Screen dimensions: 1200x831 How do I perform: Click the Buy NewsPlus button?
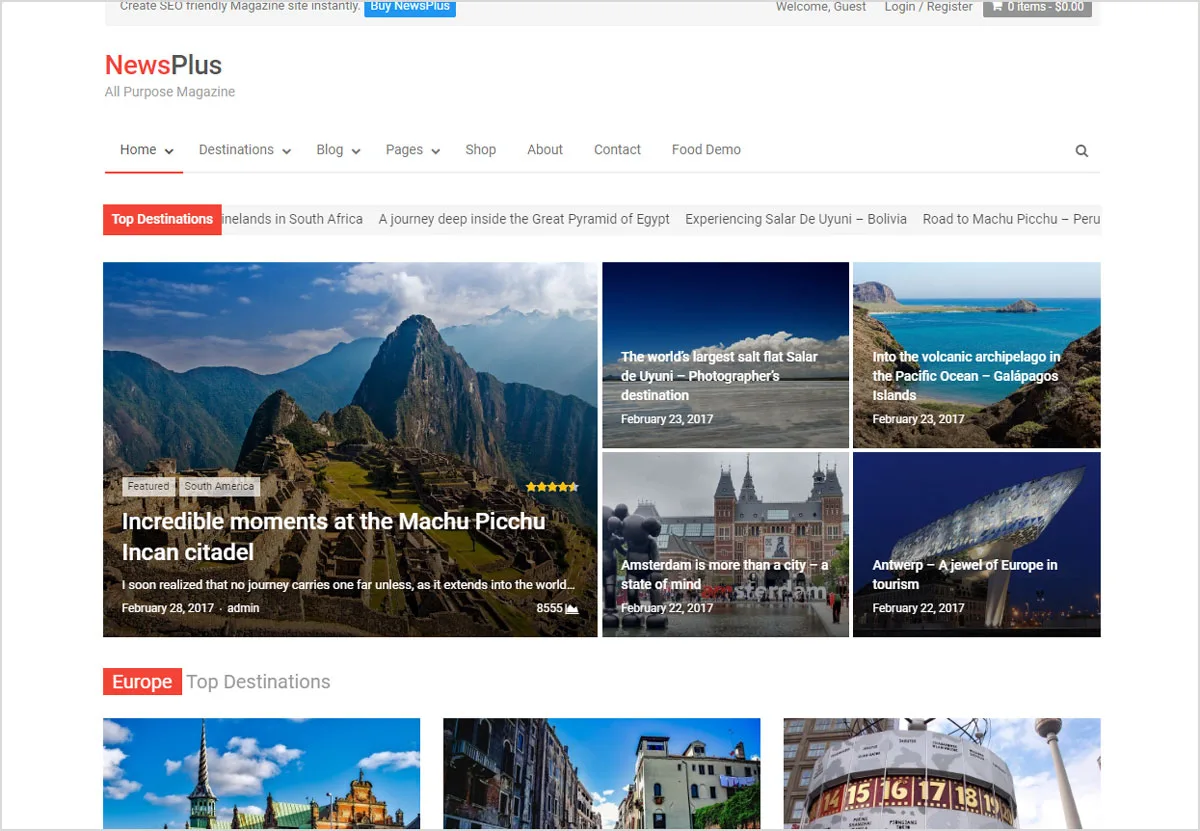tap(410, 8)
